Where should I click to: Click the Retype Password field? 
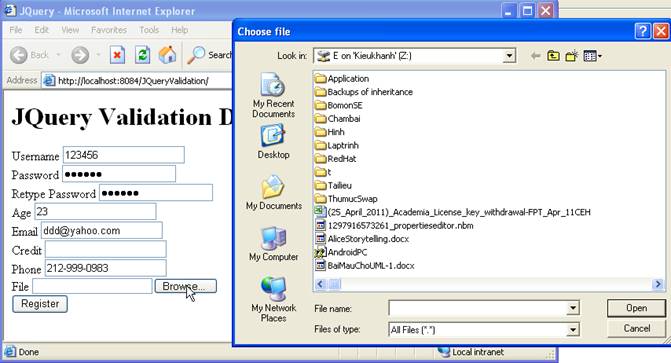pyautogui.click(x=156, y=193)
